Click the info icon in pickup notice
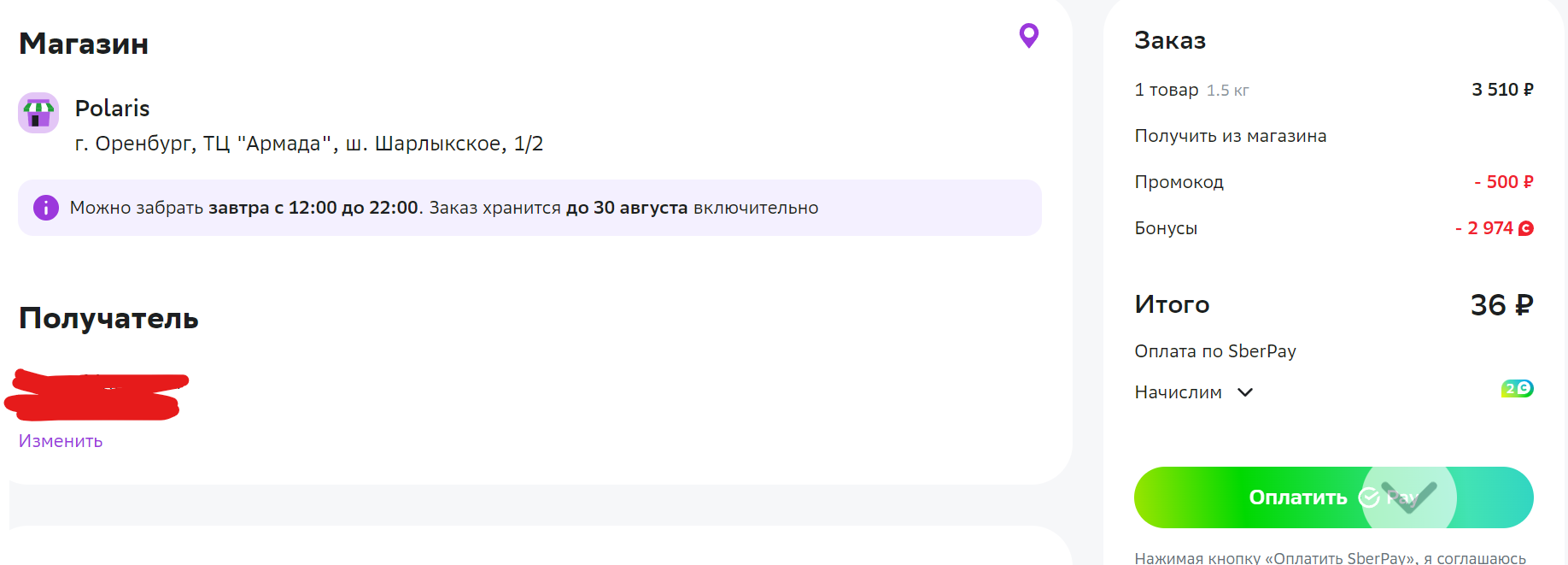 click(46, 208)
